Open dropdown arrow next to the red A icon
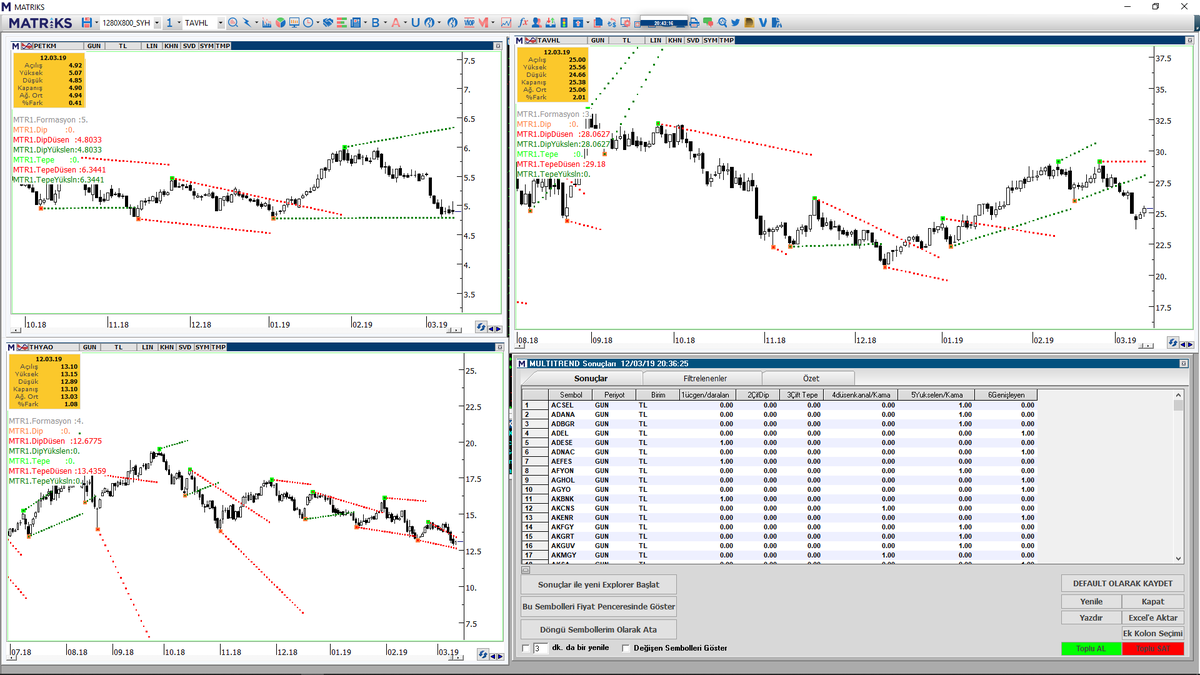The height and width of the screenshot is (675, 1200). point(405,22)
